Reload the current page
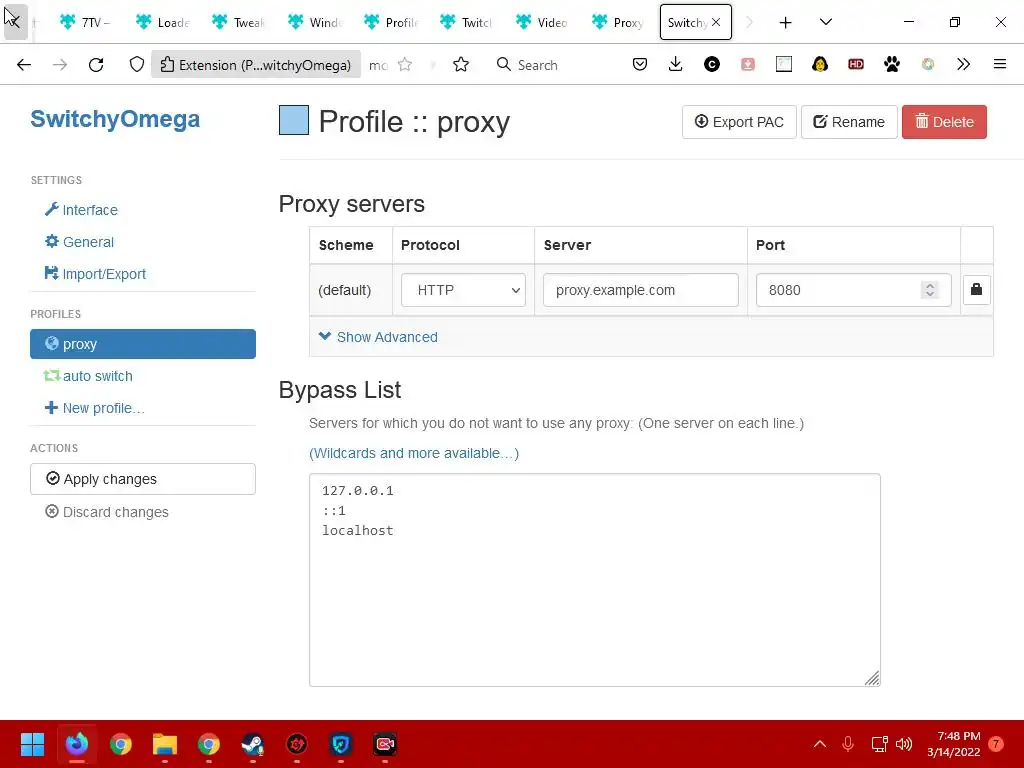The image size is (1024, 768). coord(96,65)
